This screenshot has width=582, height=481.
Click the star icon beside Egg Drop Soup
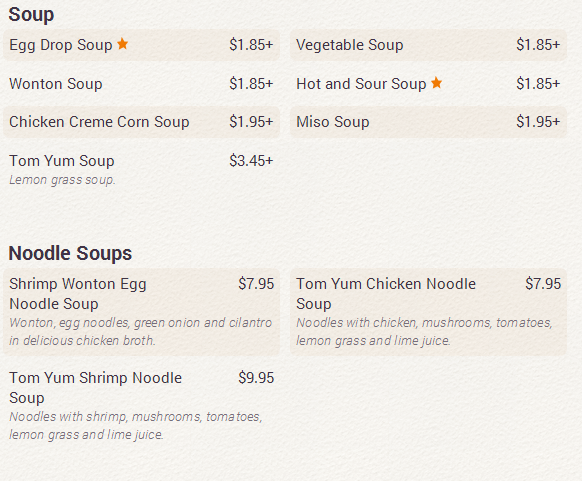point(122,44)
